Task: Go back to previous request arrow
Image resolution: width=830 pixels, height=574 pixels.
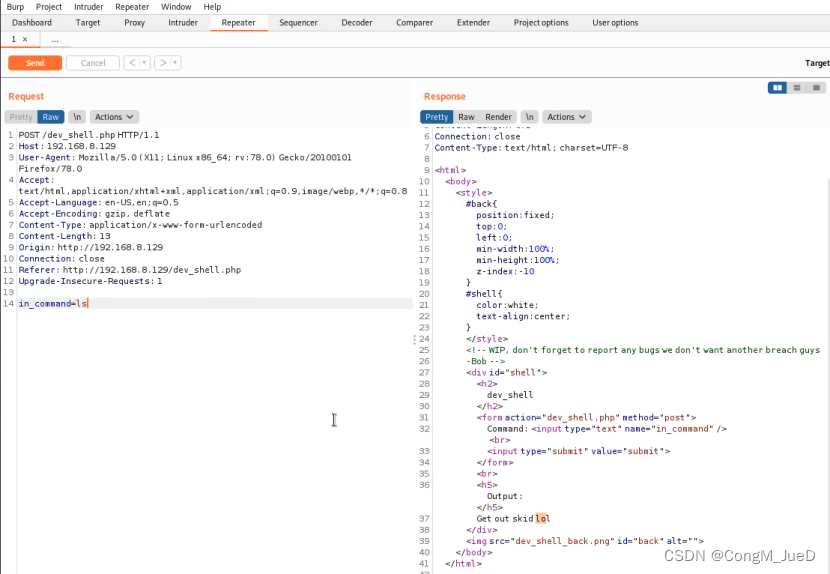Action: 132,63
